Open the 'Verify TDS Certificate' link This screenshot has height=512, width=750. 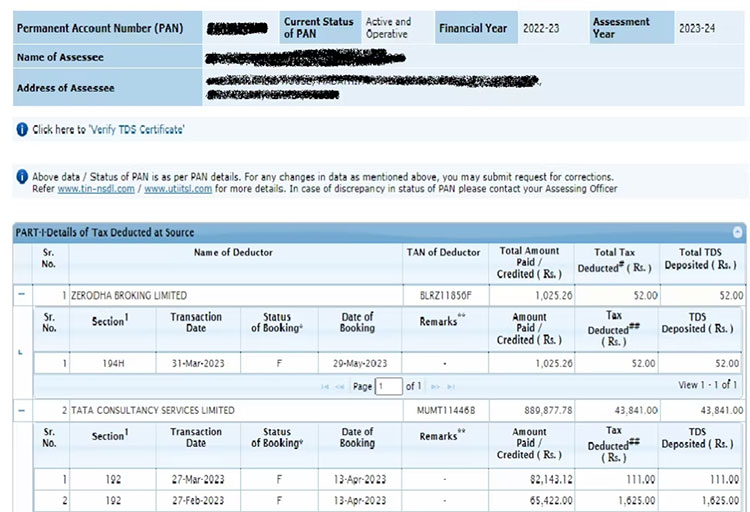click(x=136, y=130)
